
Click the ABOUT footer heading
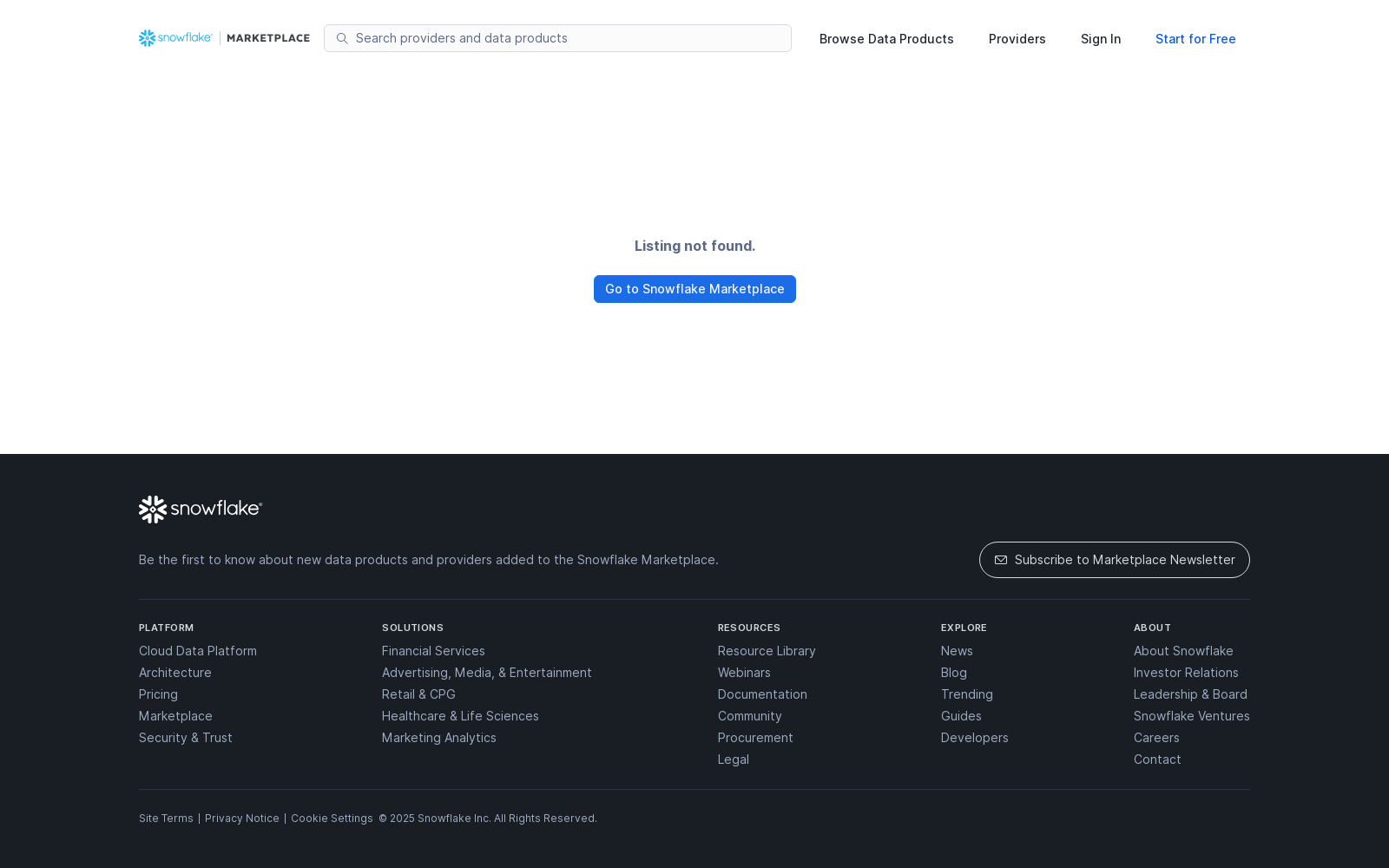[1153, 628]
